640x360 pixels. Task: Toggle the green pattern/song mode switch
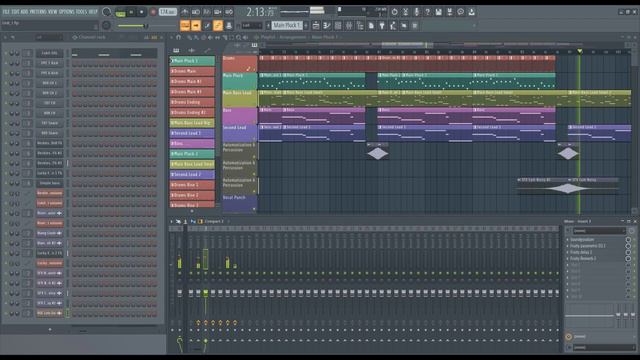pyautogui.click(x=120, y=12)
